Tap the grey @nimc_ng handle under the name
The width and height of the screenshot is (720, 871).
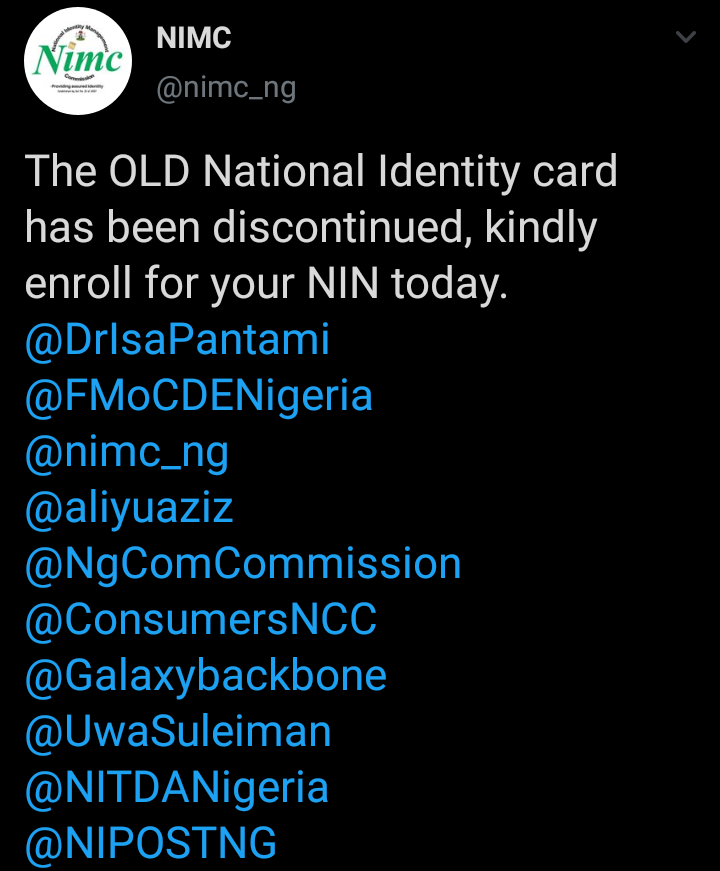click(226, 88)
